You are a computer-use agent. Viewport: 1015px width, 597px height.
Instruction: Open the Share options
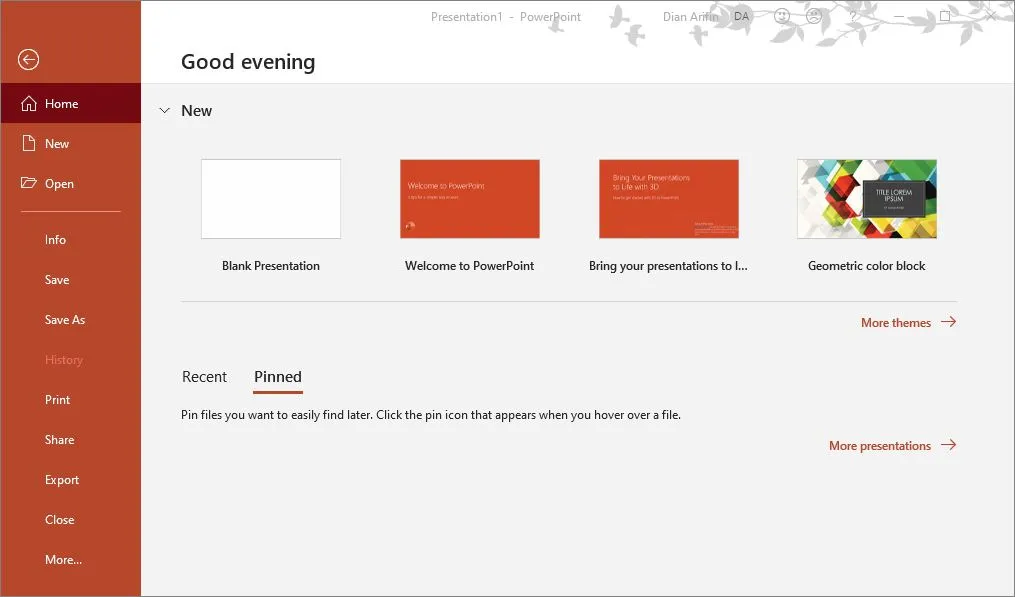(x=59, y=439)
